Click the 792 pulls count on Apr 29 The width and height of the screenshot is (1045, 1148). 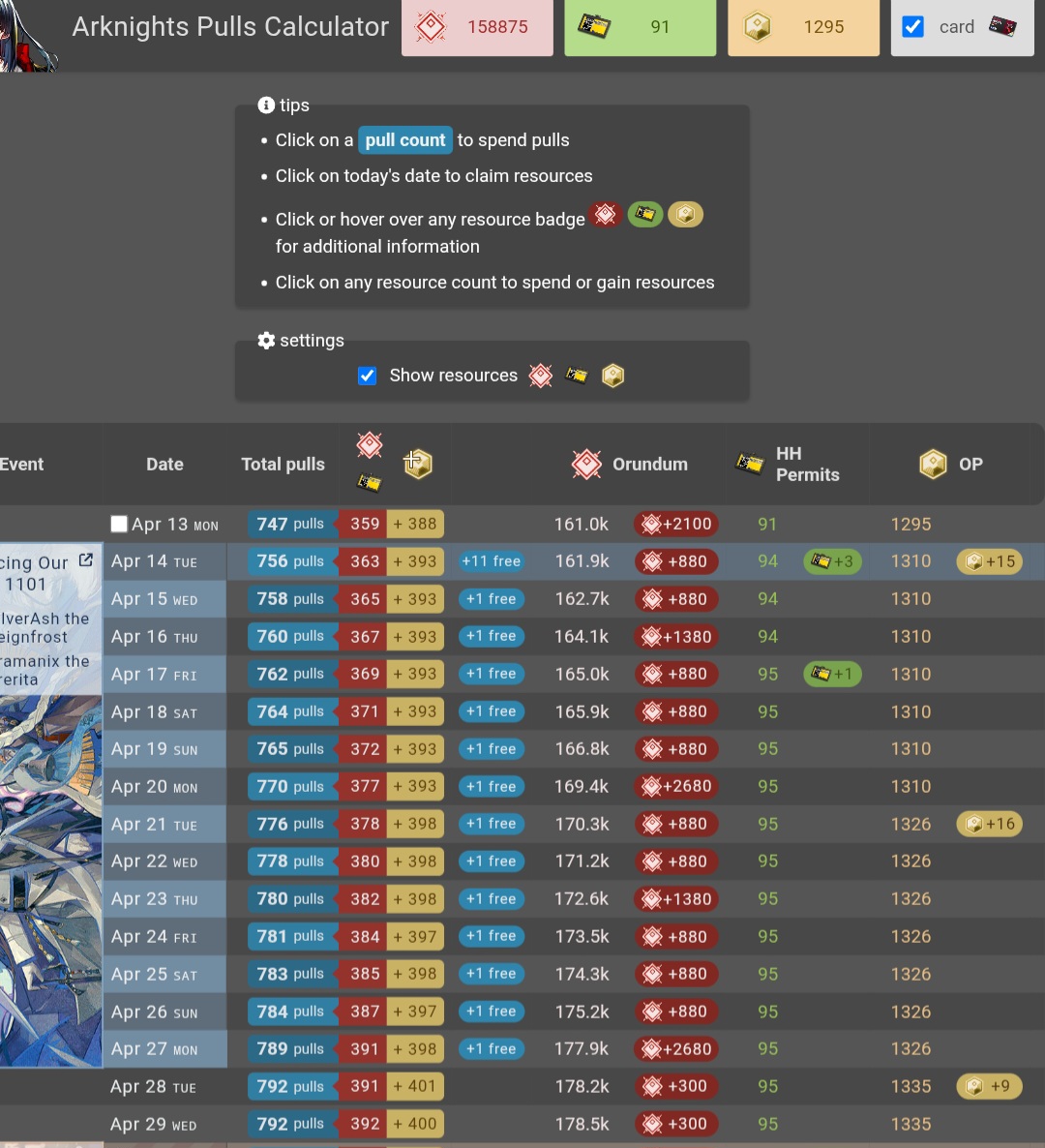tap(293, 1124)
